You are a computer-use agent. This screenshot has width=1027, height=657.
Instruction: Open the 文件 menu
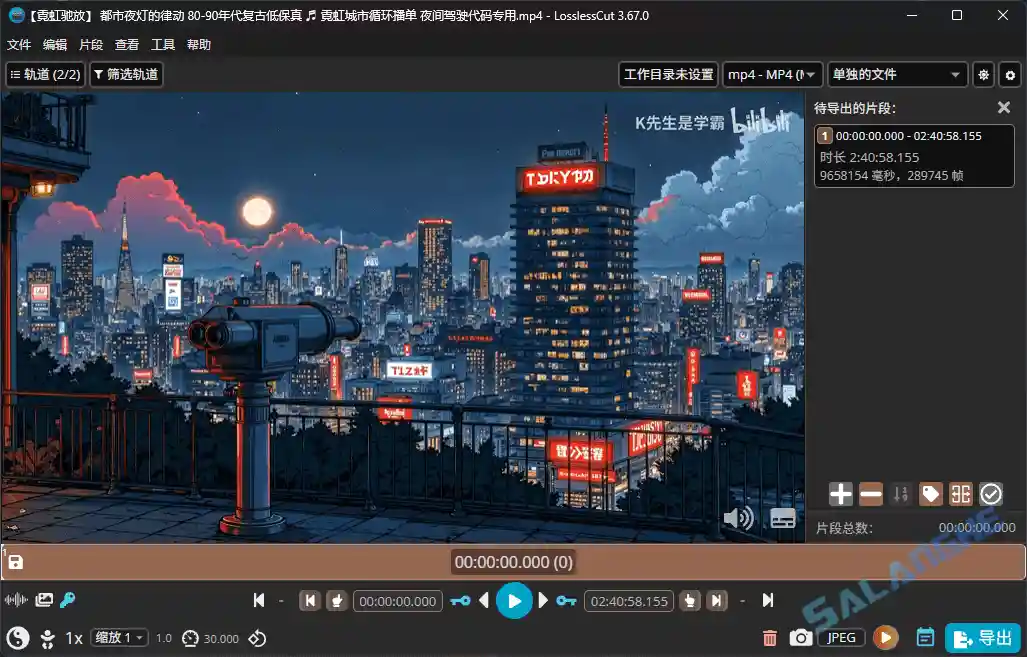coord(20,44)
